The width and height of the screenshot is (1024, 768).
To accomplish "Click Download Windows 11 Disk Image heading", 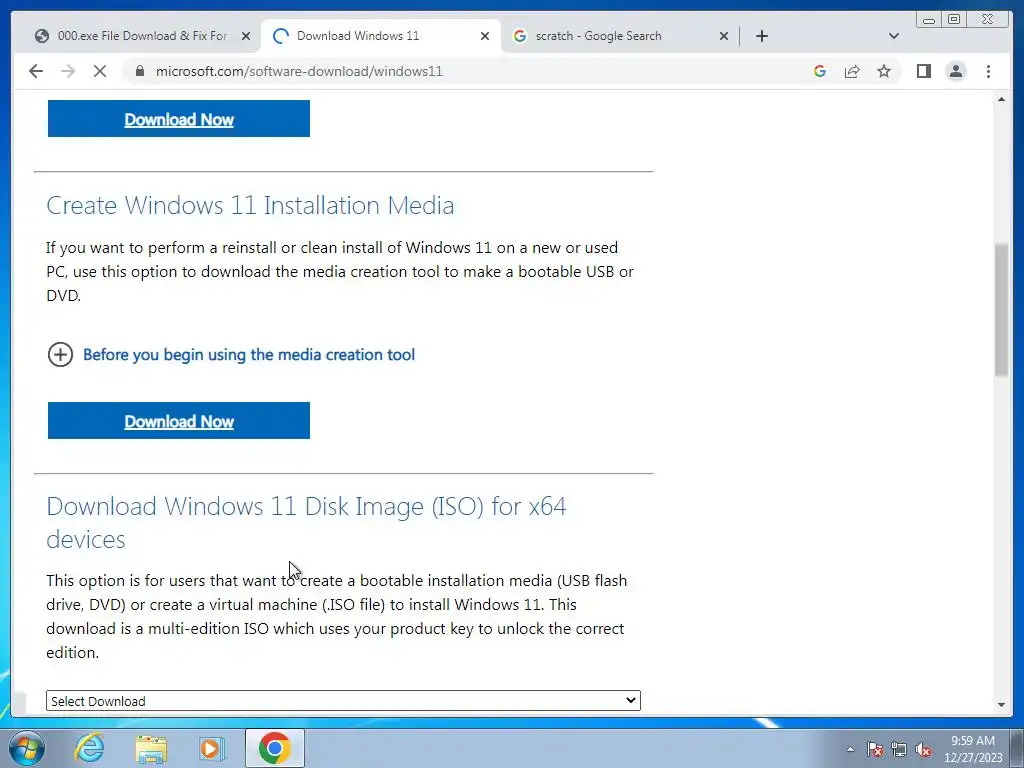I will click(x=306, y=522).
